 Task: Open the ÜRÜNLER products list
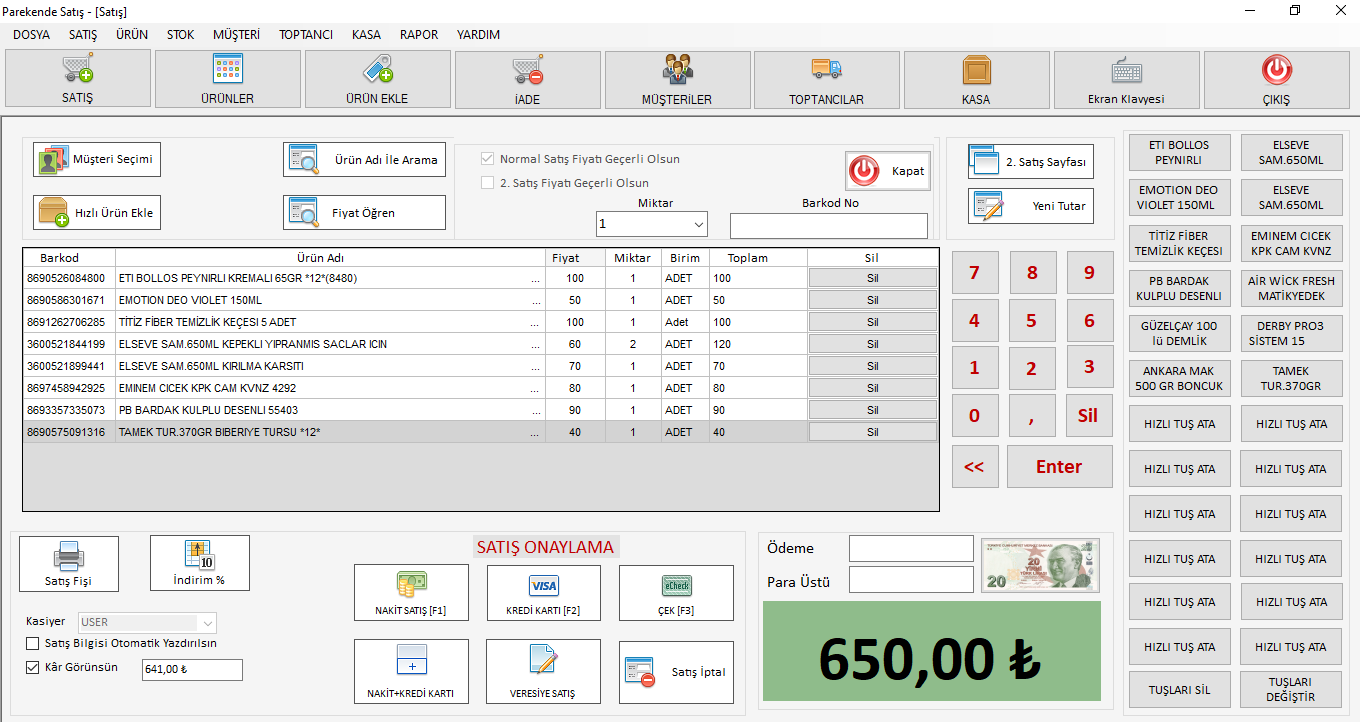228,78
